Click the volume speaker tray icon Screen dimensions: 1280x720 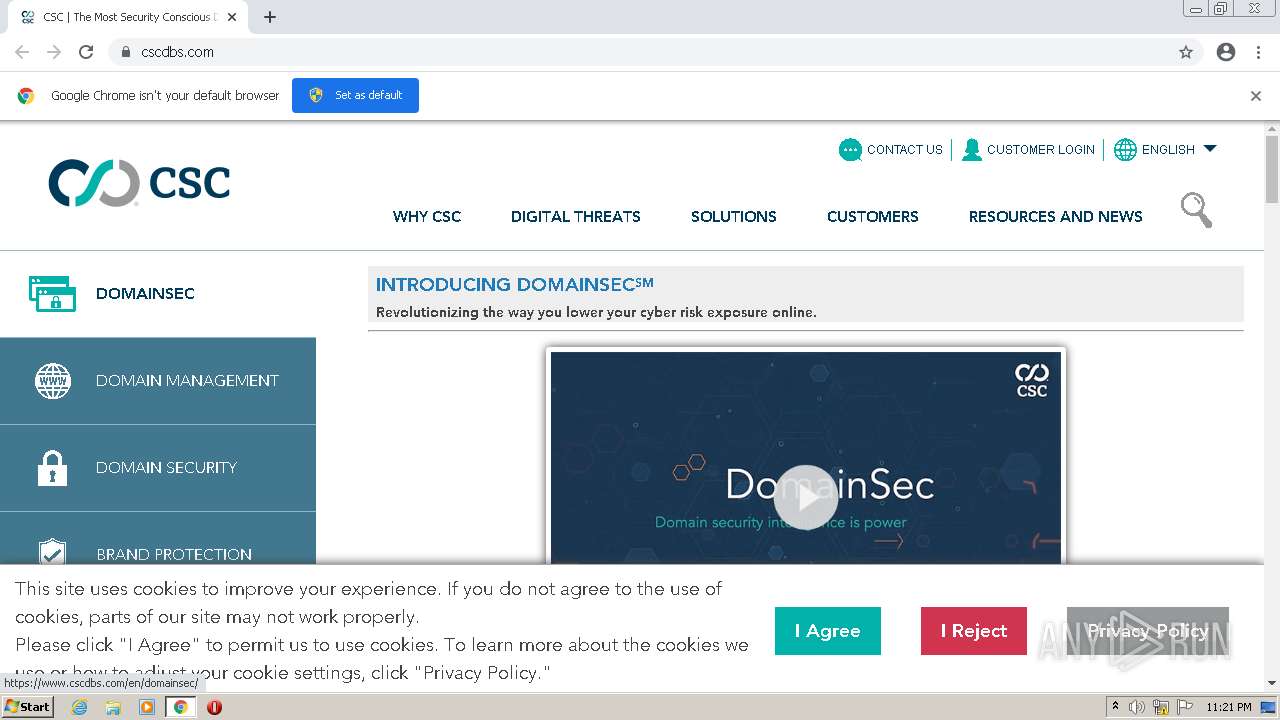pyautogui.click(x=1137, y=707)
